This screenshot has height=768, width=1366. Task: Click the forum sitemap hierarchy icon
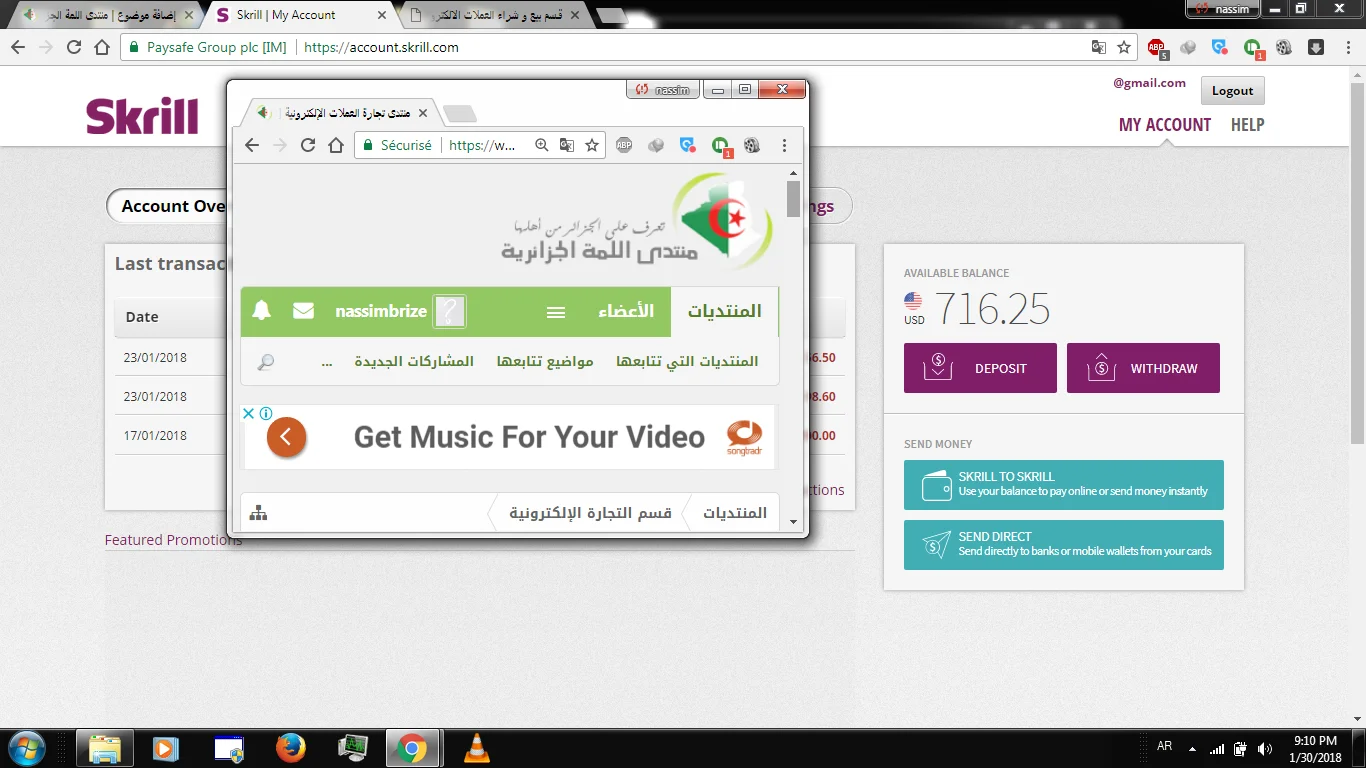[259, 513]
